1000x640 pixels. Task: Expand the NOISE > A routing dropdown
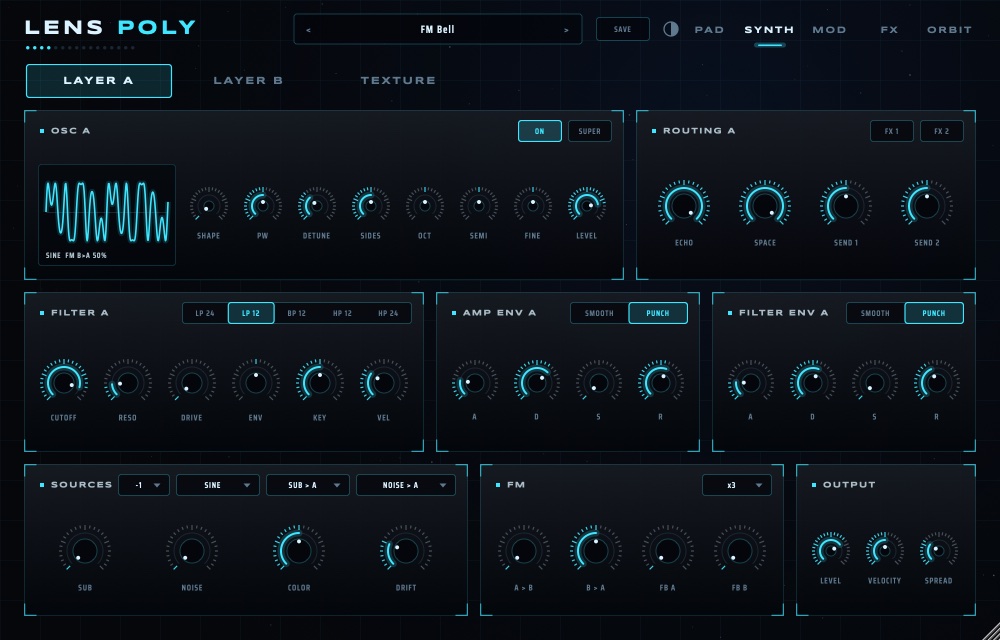(x=406, y=485)
